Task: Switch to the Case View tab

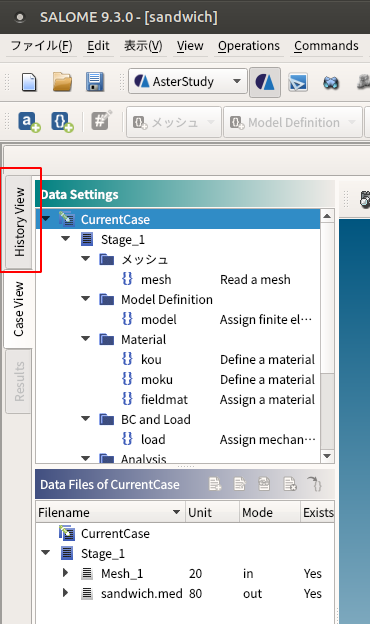Action: [18, 309]
